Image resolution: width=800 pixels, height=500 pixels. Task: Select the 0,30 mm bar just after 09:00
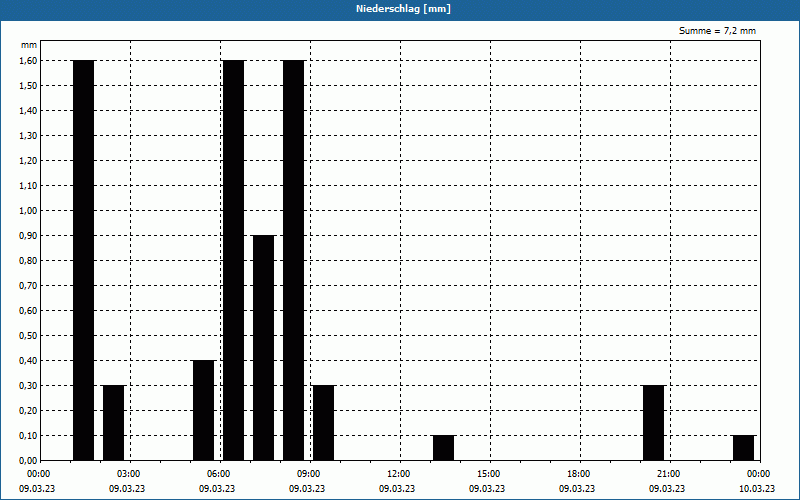click(x=323, y=423)
